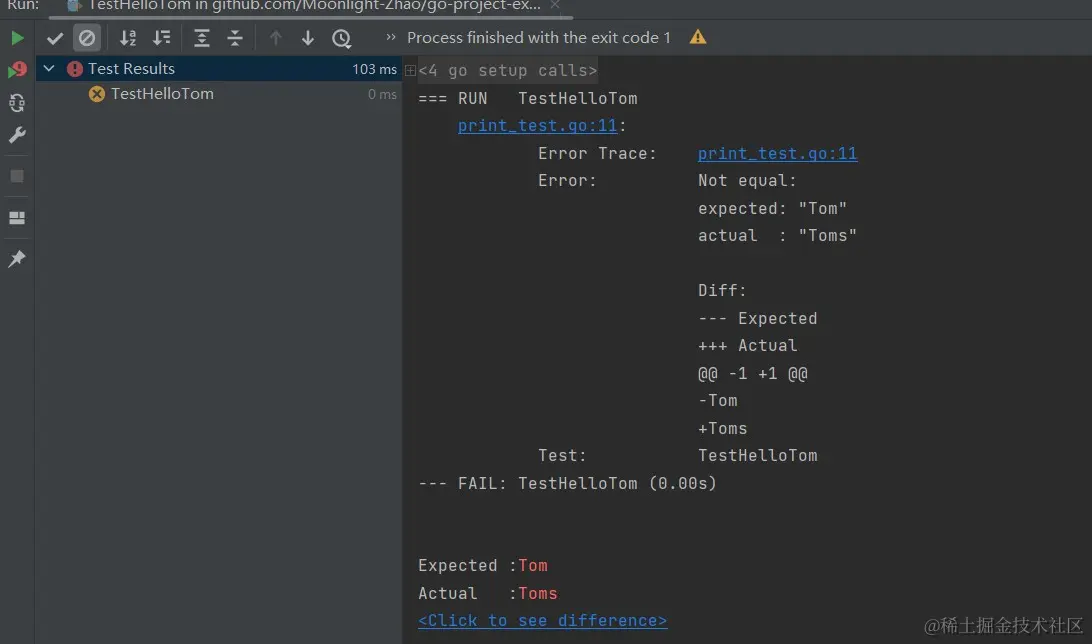
Task: Collapse the Test Results tree node
Action: click(49, 68)
